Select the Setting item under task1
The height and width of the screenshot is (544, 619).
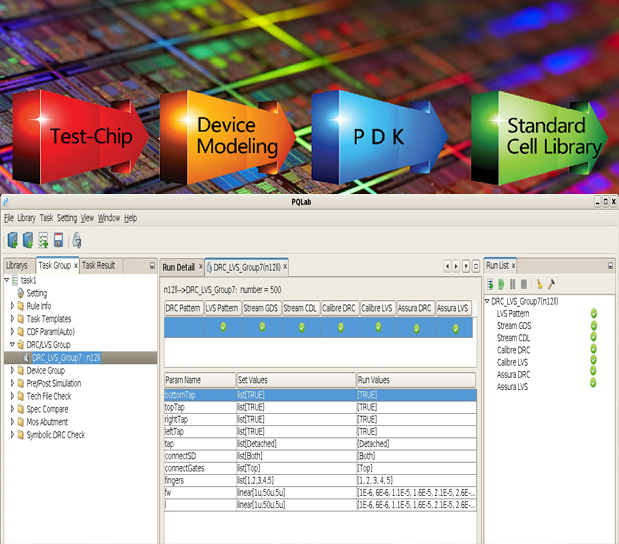36,293
